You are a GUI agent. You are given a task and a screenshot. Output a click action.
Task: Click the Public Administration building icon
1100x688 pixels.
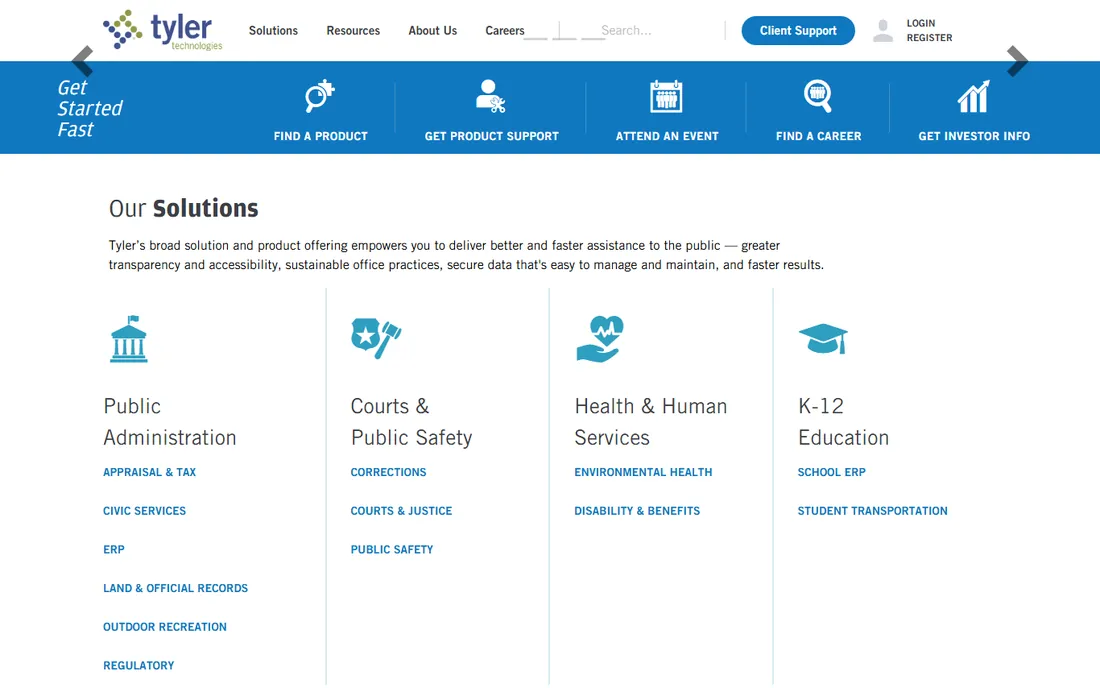coord(129,339)
